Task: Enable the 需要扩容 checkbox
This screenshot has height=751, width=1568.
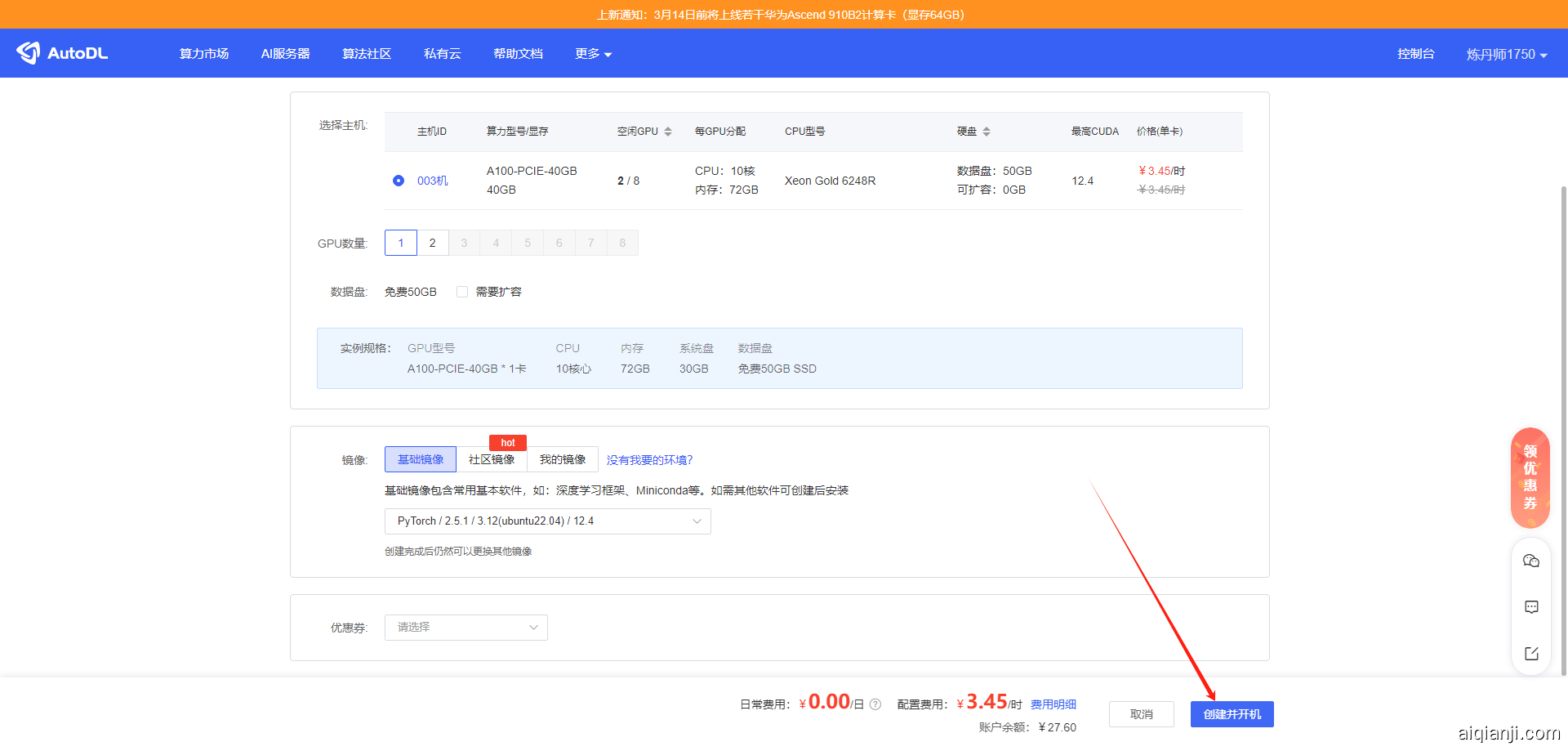Action: click(462, 292)
